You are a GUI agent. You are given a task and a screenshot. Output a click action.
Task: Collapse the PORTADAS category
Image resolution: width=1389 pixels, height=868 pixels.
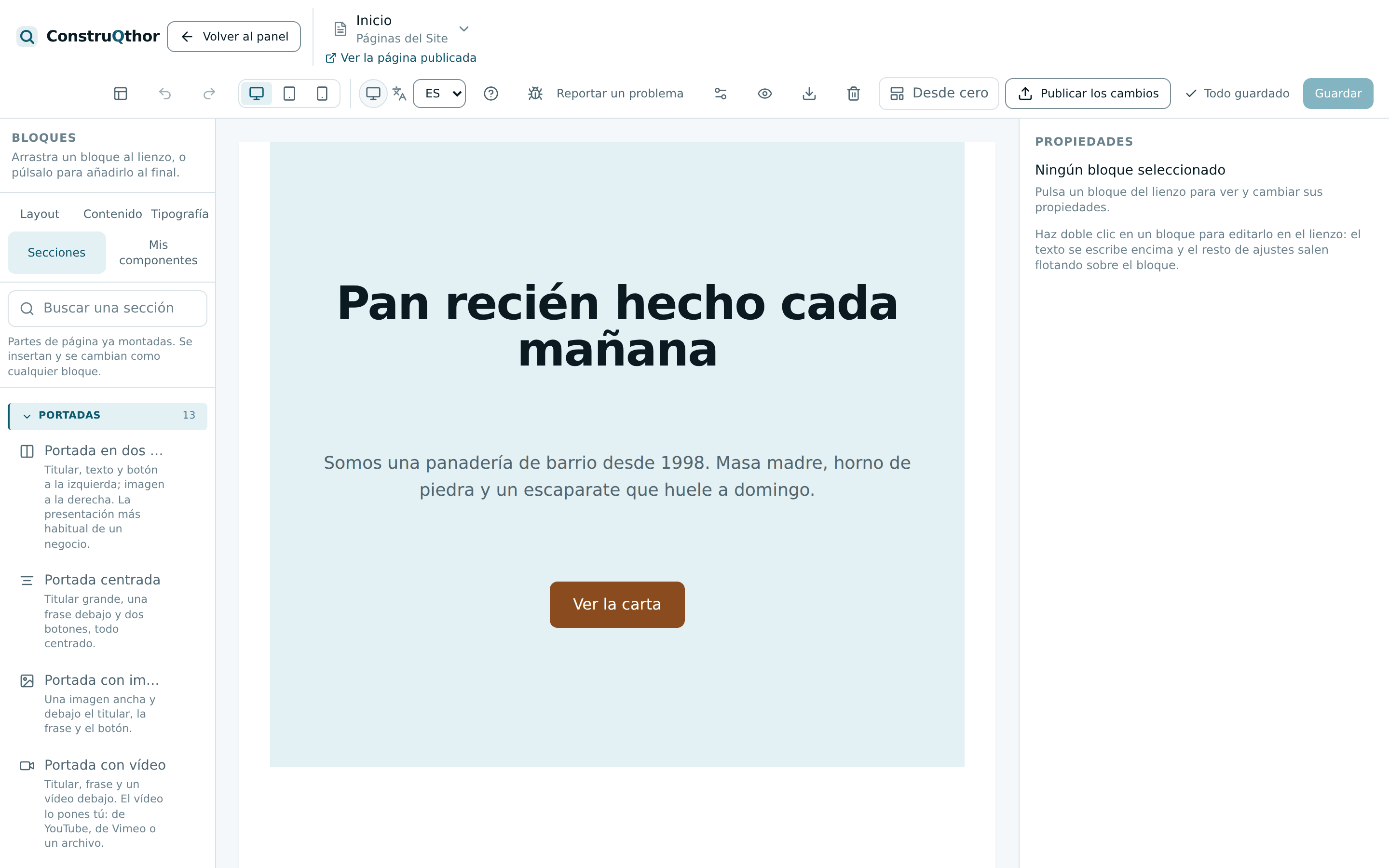(108, 416)
